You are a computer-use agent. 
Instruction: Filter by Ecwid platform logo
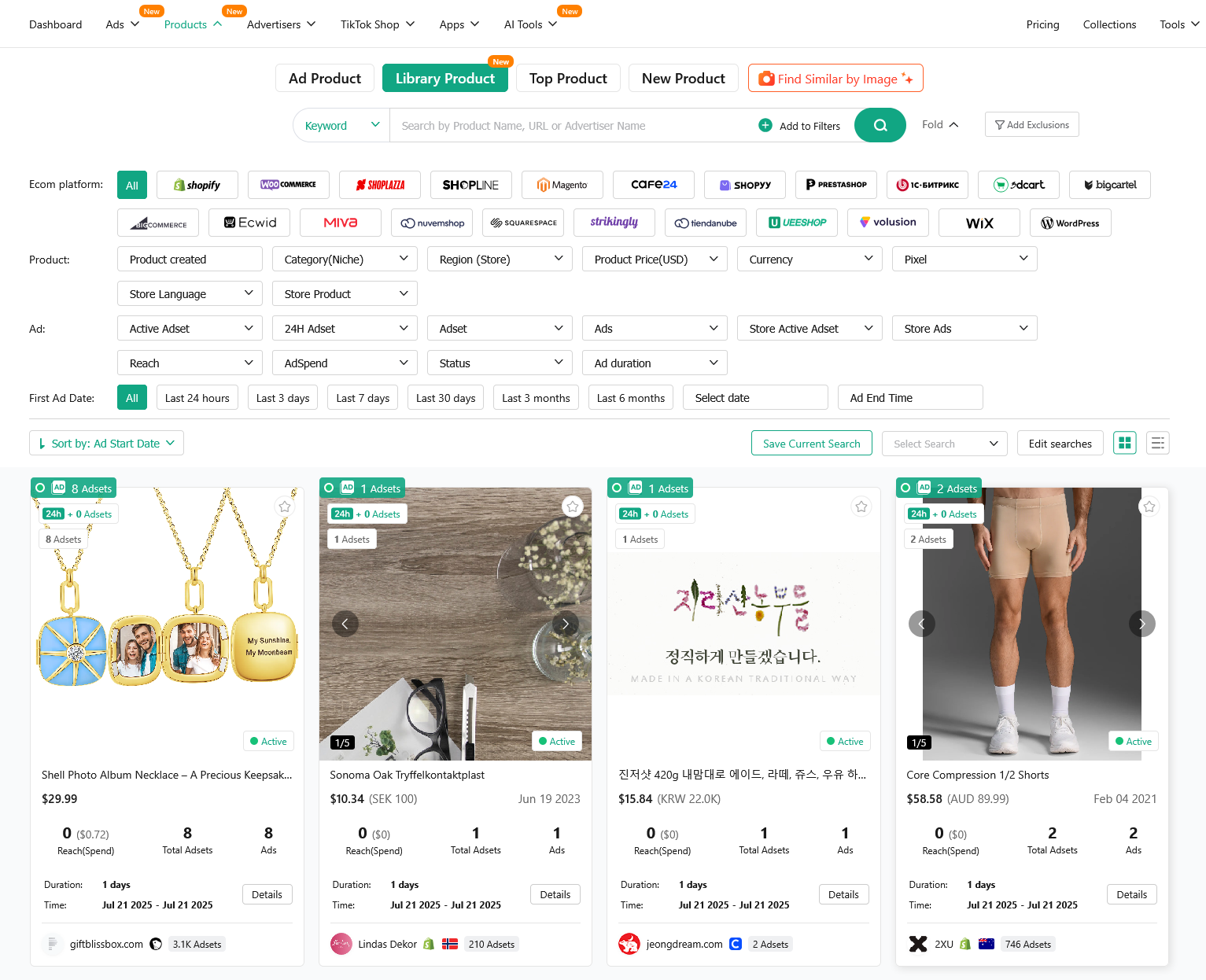(x=249, y=223)
